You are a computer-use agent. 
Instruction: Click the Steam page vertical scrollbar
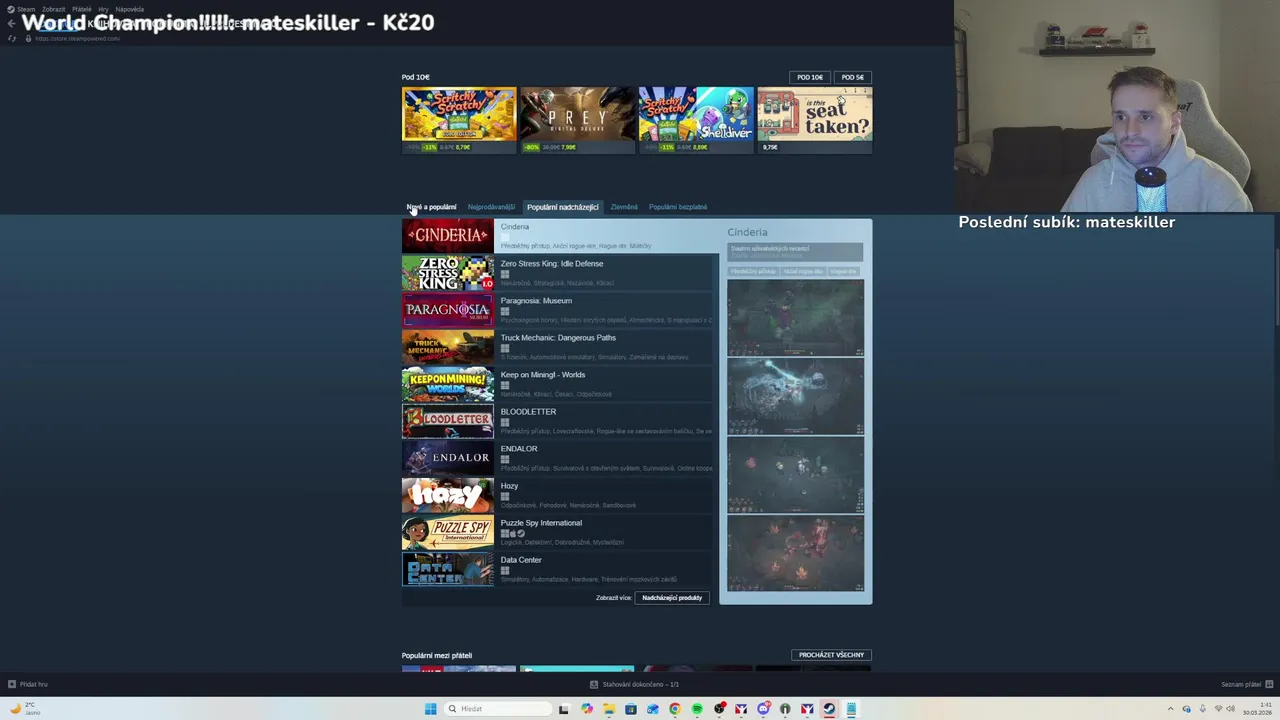pos(1276,285)
